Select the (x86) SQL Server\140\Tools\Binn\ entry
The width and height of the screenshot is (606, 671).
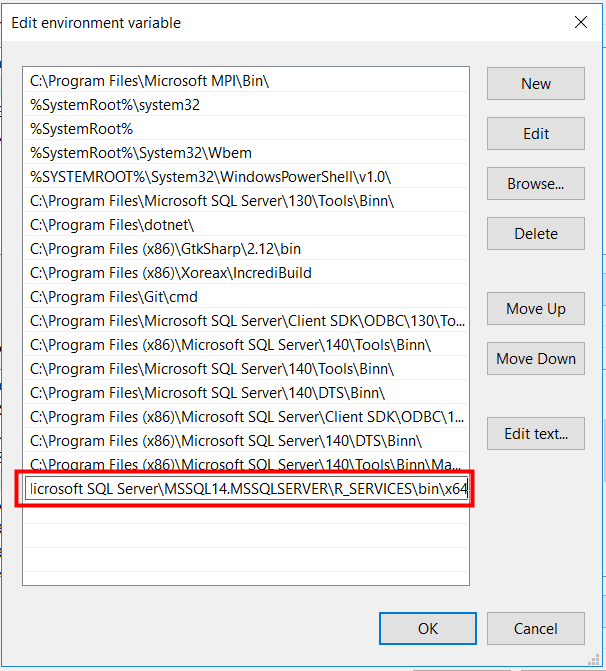(x=246, y=344)
